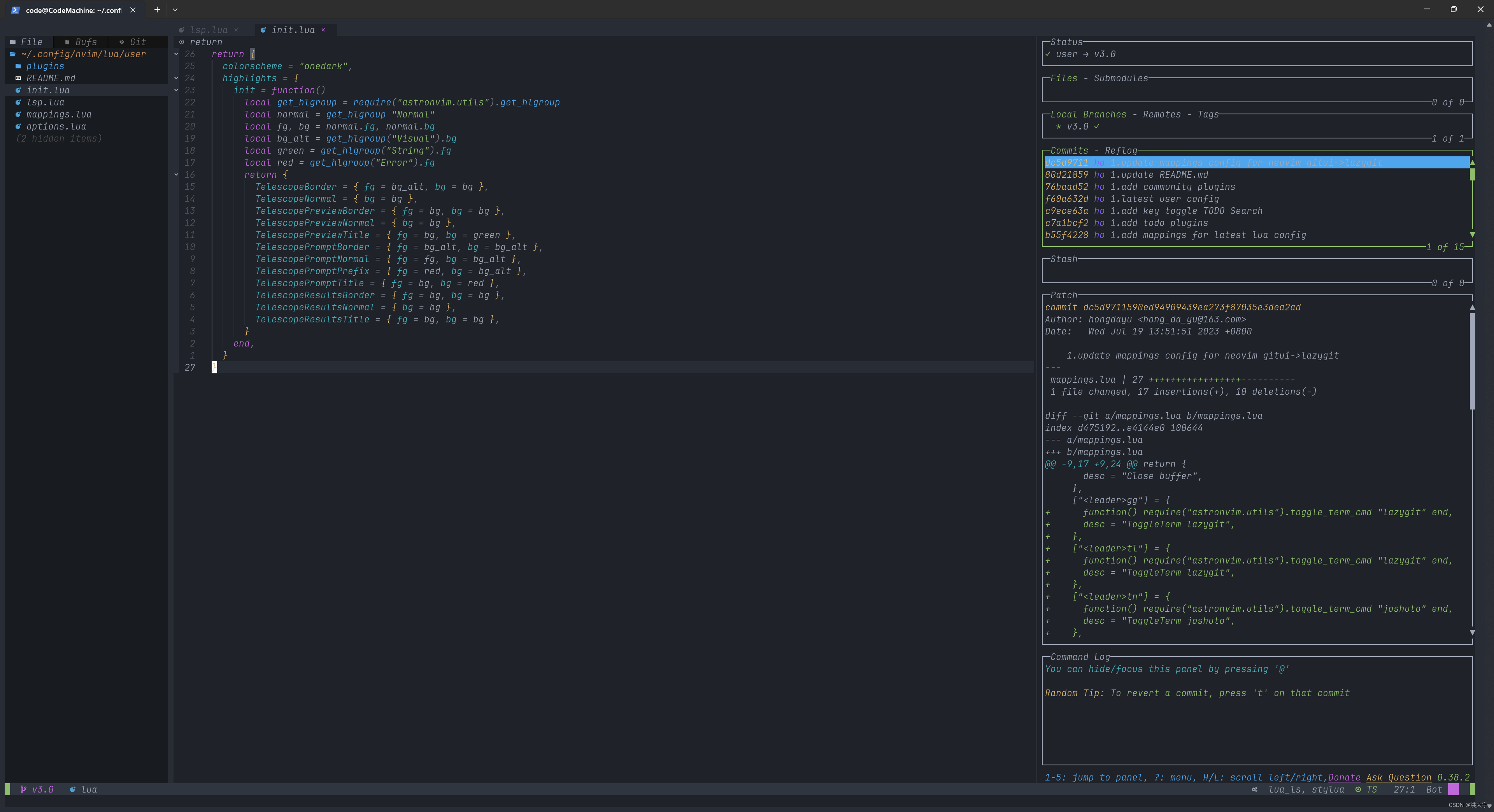This screenshot has width=1494, height=812.
Task: Show the 2 hidden items entry
Action: [59, 138]
